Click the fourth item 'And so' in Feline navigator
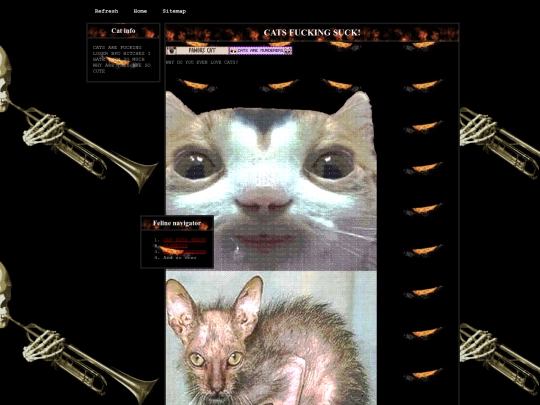The height and width of the screenshot is (405, 540). [x=180, y=258]
